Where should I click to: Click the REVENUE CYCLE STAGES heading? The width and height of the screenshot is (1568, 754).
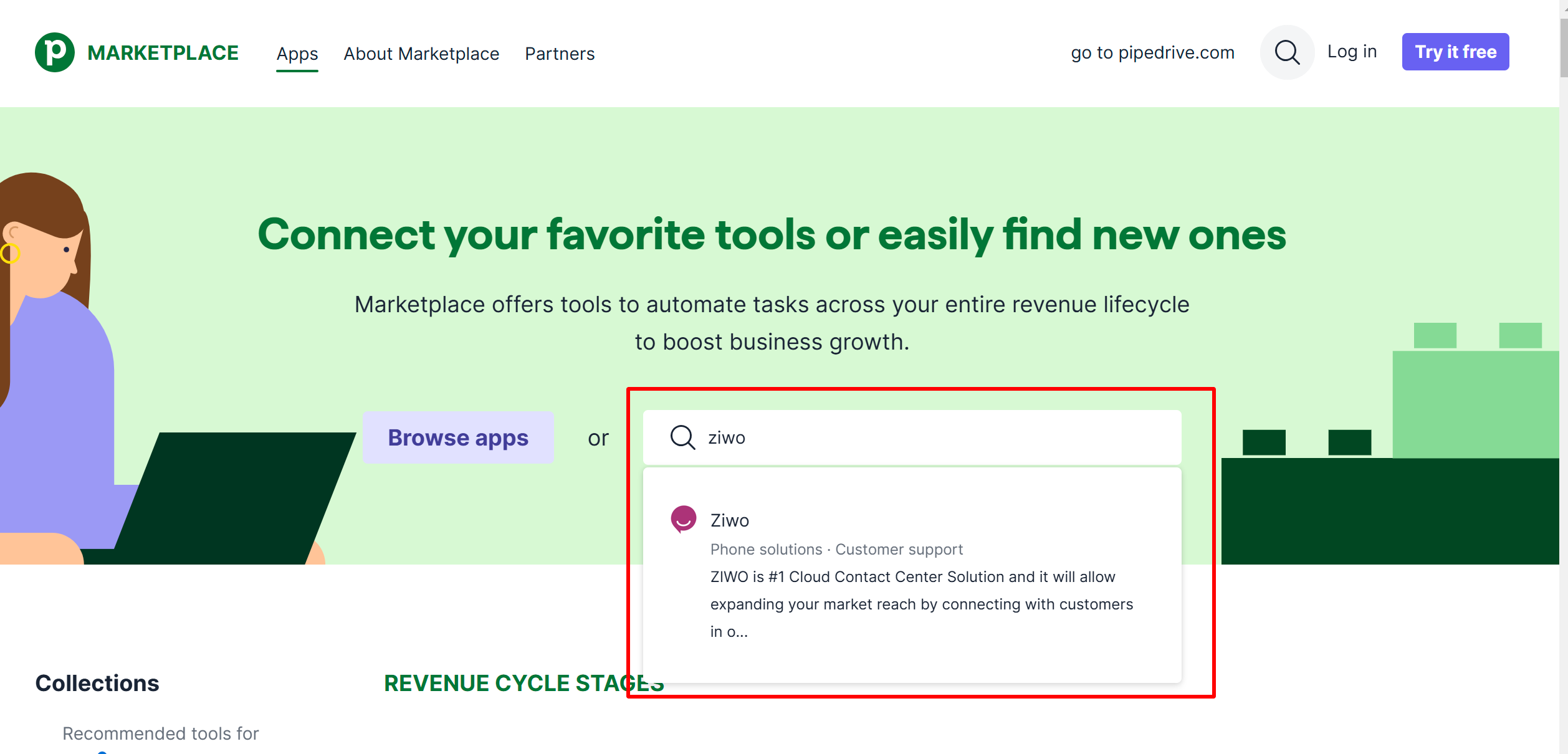524,683
